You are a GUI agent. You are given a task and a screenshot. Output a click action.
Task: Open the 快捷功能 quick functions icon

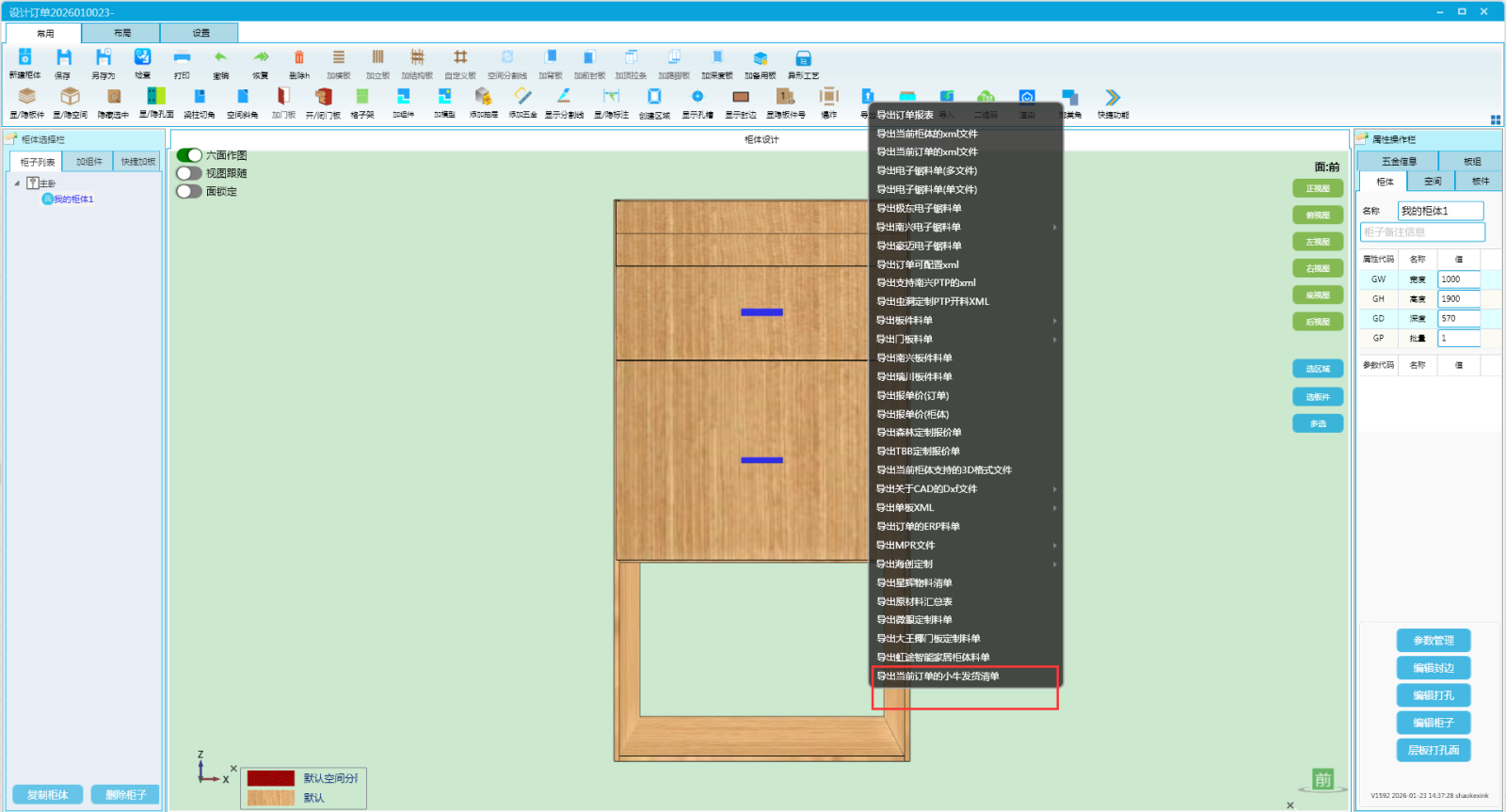[1113, 98]
